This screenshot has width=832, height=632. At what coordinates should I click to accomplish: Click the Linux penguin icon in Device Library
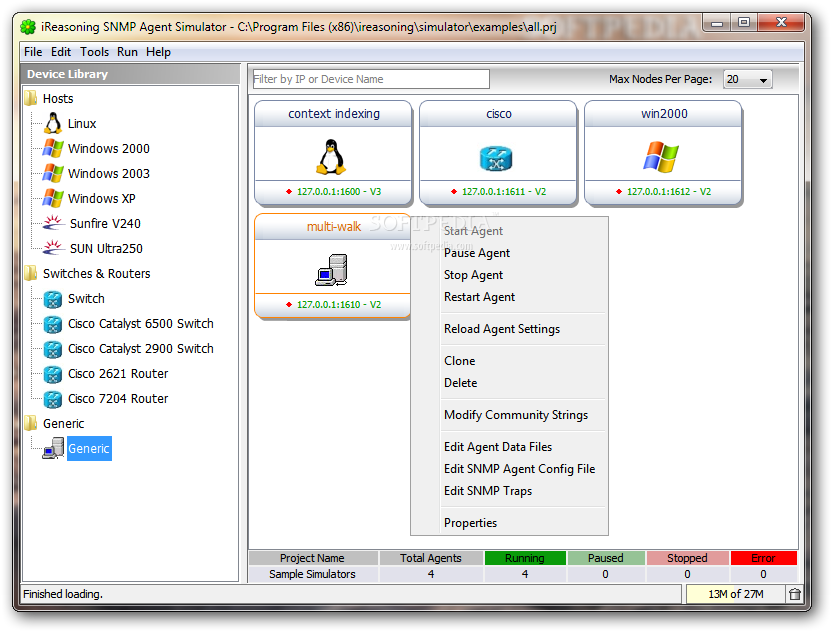53,123
